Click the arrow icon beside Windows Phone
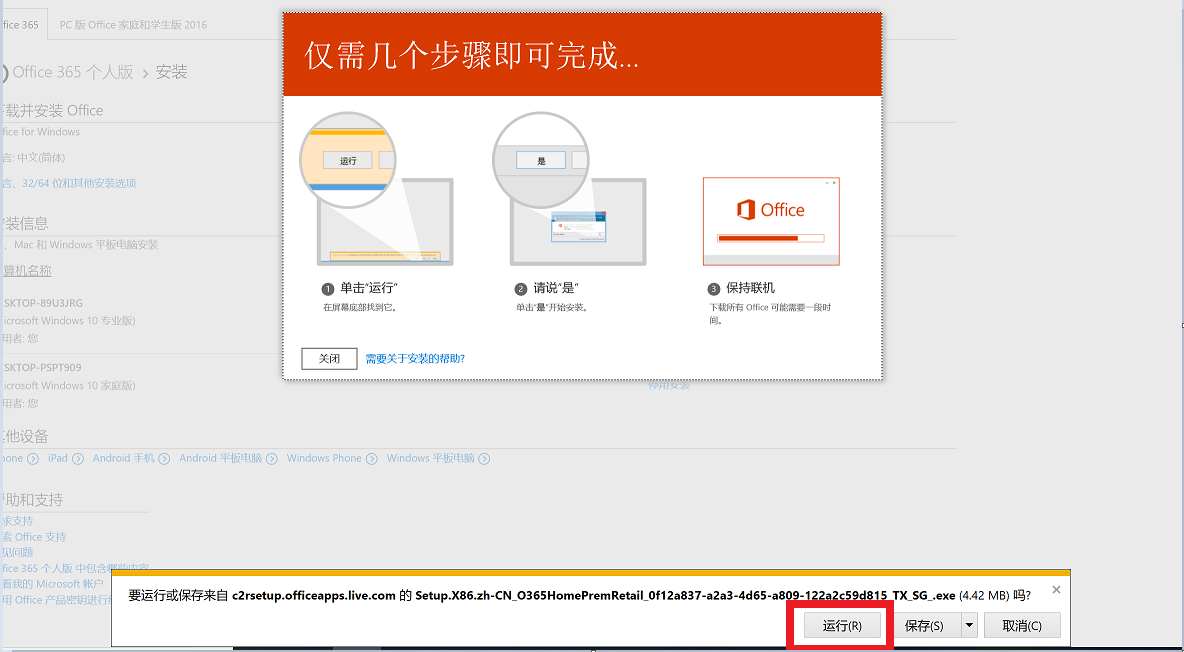Screen dimensions: 1184x652 point(372,459)
